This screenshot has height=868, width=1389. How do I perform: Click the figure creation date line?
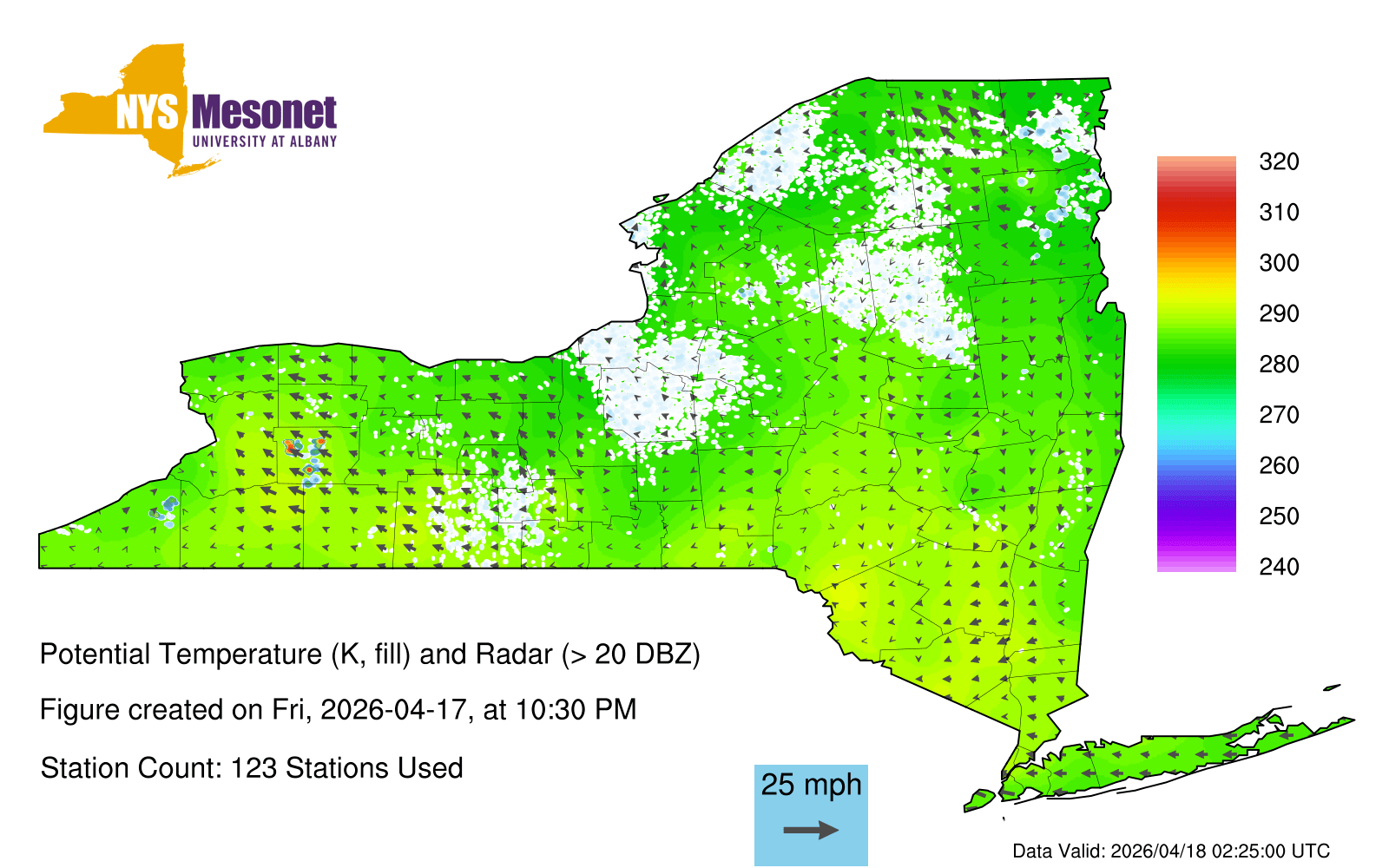tap(338, 710)
